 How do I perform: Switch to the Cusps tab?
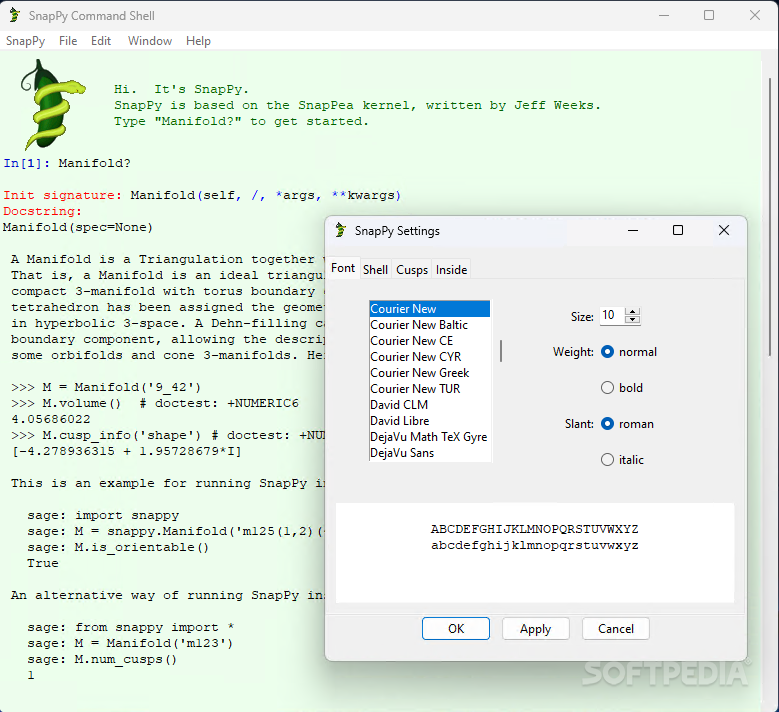tap(412, 270)
